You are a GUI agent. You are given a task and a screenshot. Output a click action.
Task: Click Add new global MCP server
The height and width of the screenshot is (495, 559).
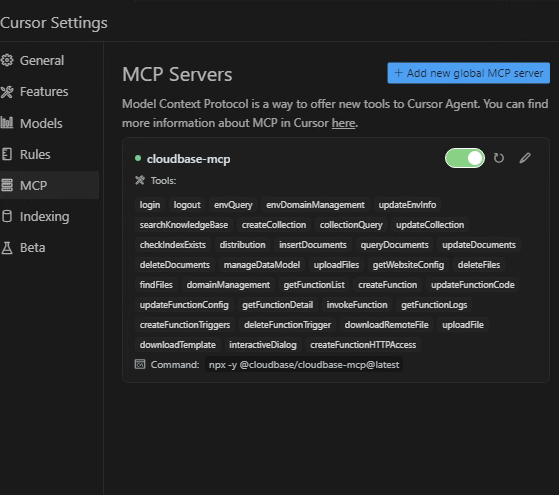pyautogui.click(x=468, y=73)
